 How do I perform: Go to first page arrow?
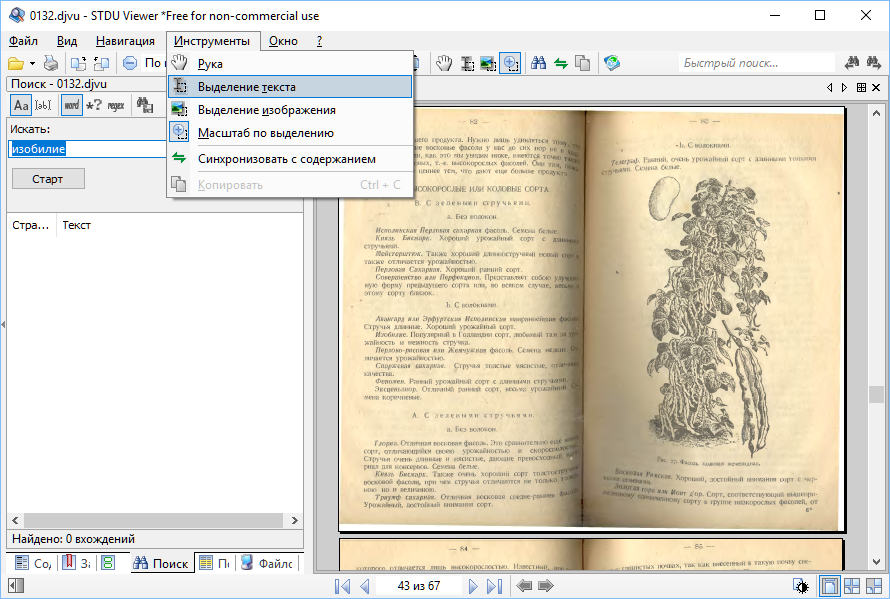(x=342, y=586)
